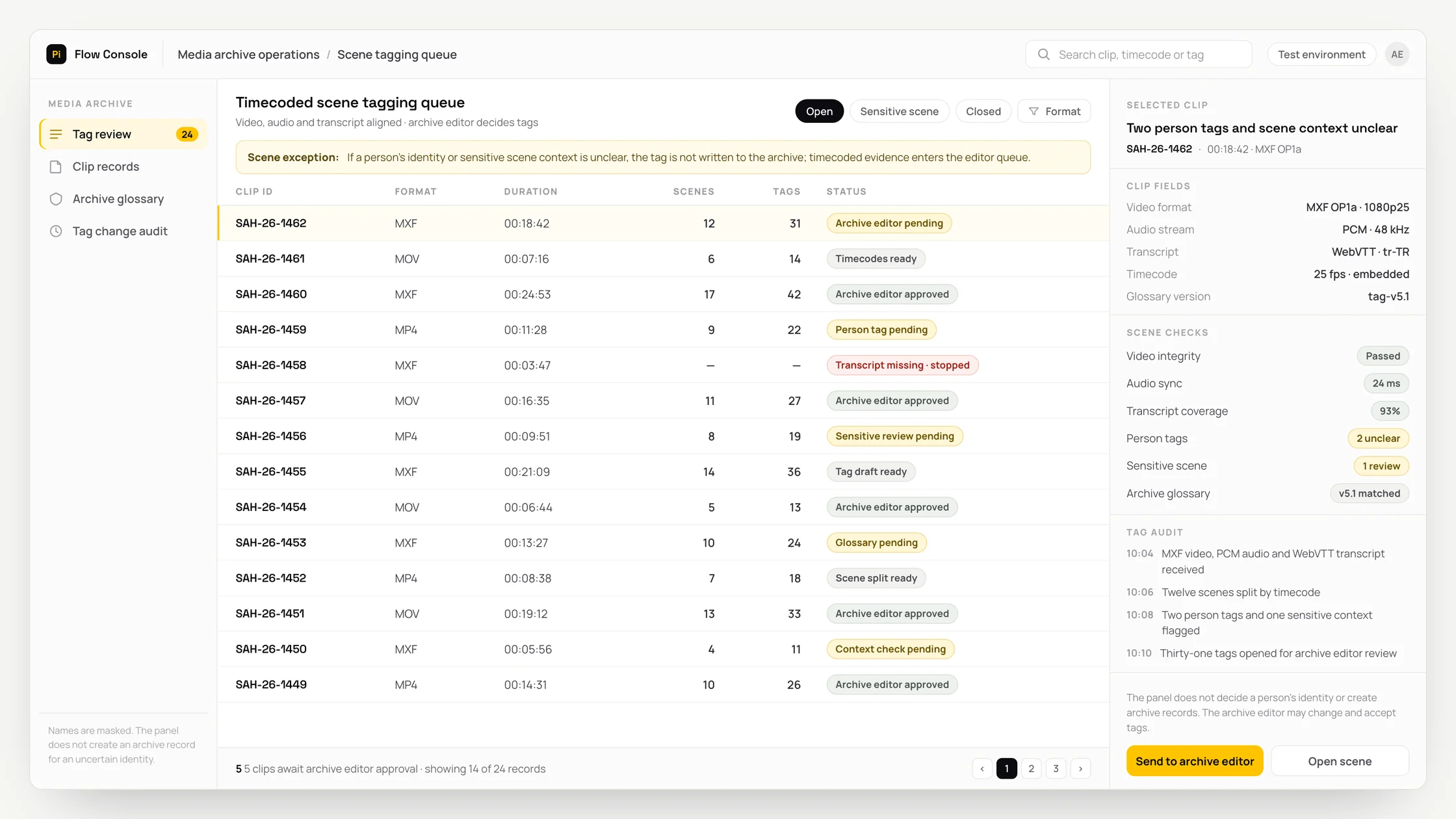The image size is (1456, 819).
Task: Select clip row SAH-26-1450
Action: [x=663, y=649]
